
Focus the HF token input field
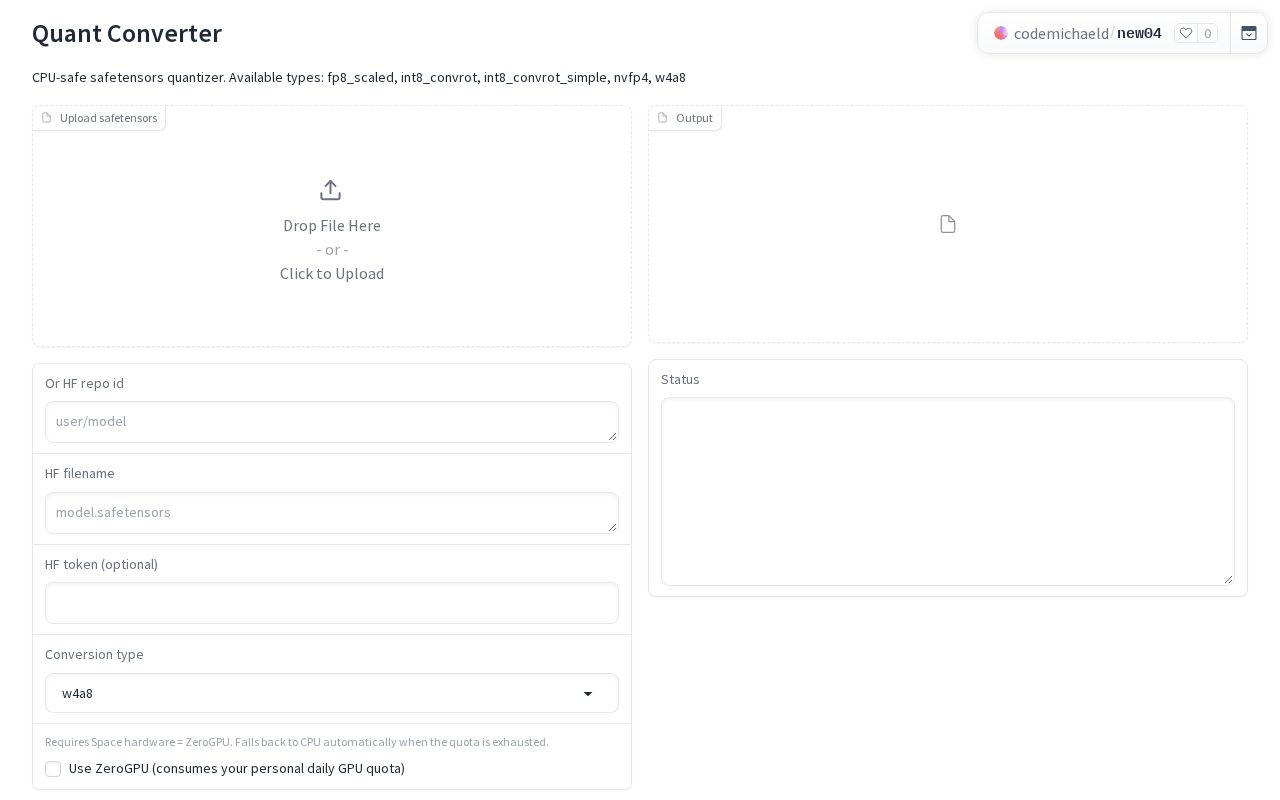click(332, 603)
